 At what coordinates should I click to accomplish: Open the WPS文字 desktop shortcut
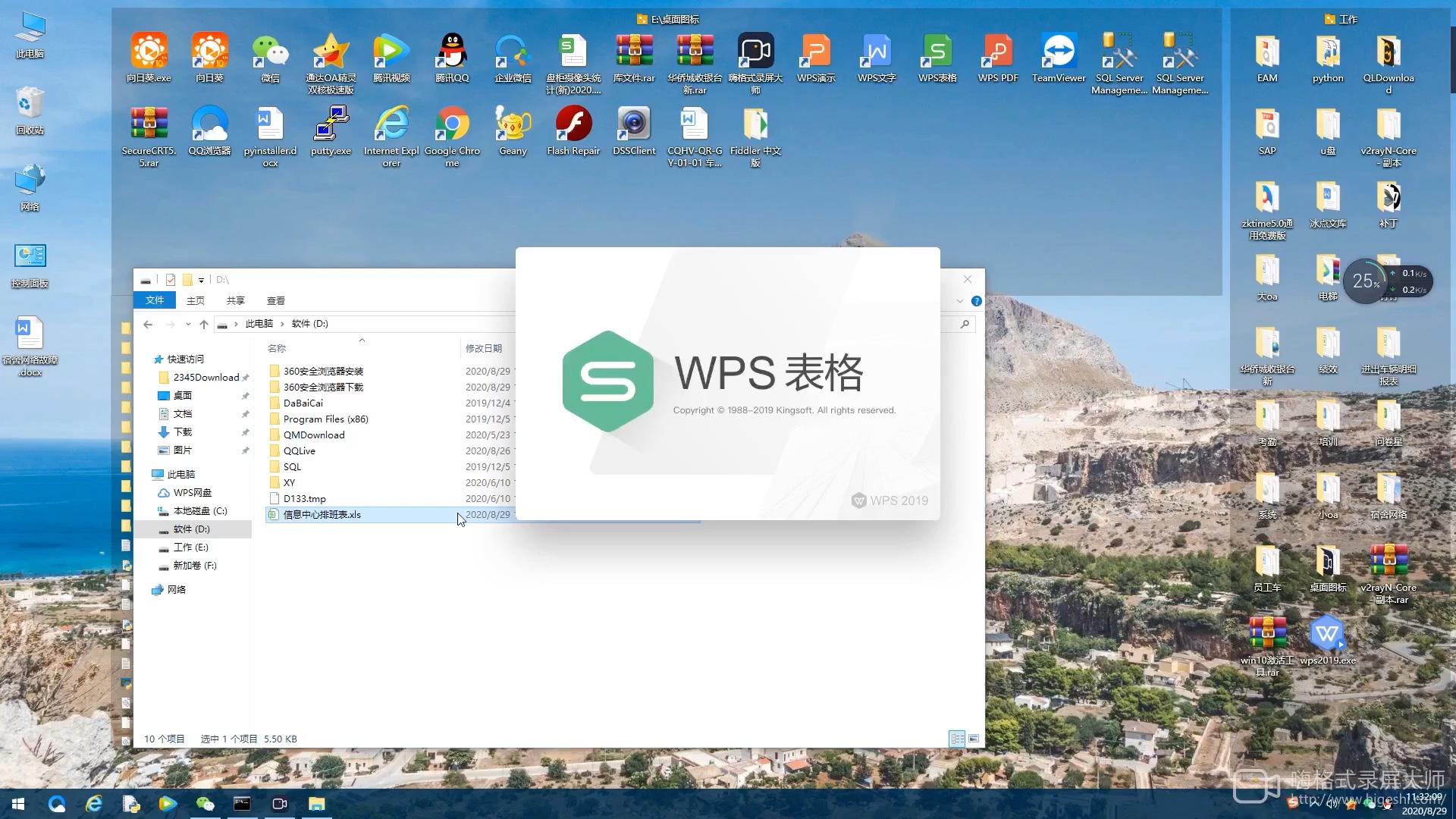tap(877, 59)
